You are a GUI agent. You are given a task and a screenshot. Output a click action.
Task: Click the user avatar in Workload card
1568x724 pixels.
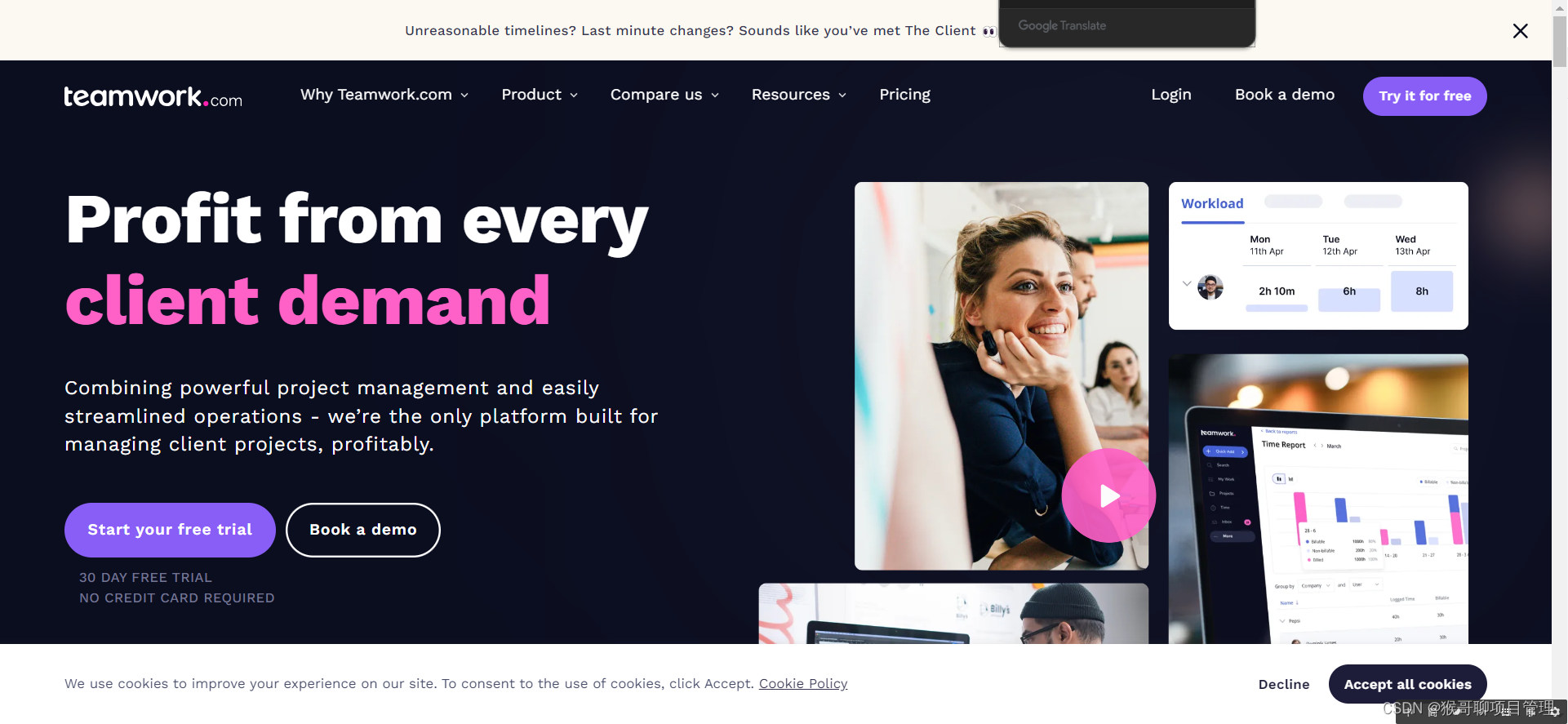pos(1210,287)
